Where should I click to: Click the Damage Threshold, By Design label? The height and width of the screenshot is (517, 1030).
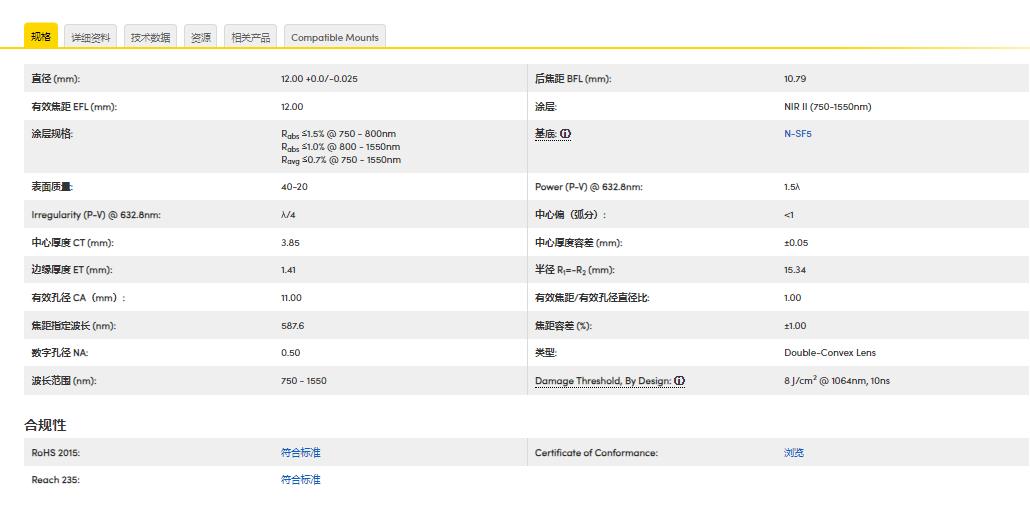[603, 381]
